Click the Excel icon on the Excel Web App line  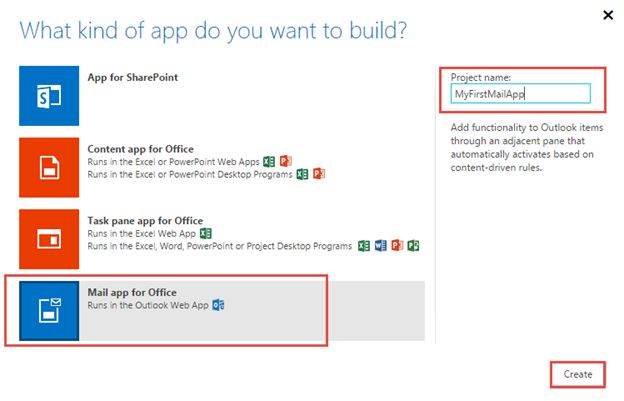point(206,233)
